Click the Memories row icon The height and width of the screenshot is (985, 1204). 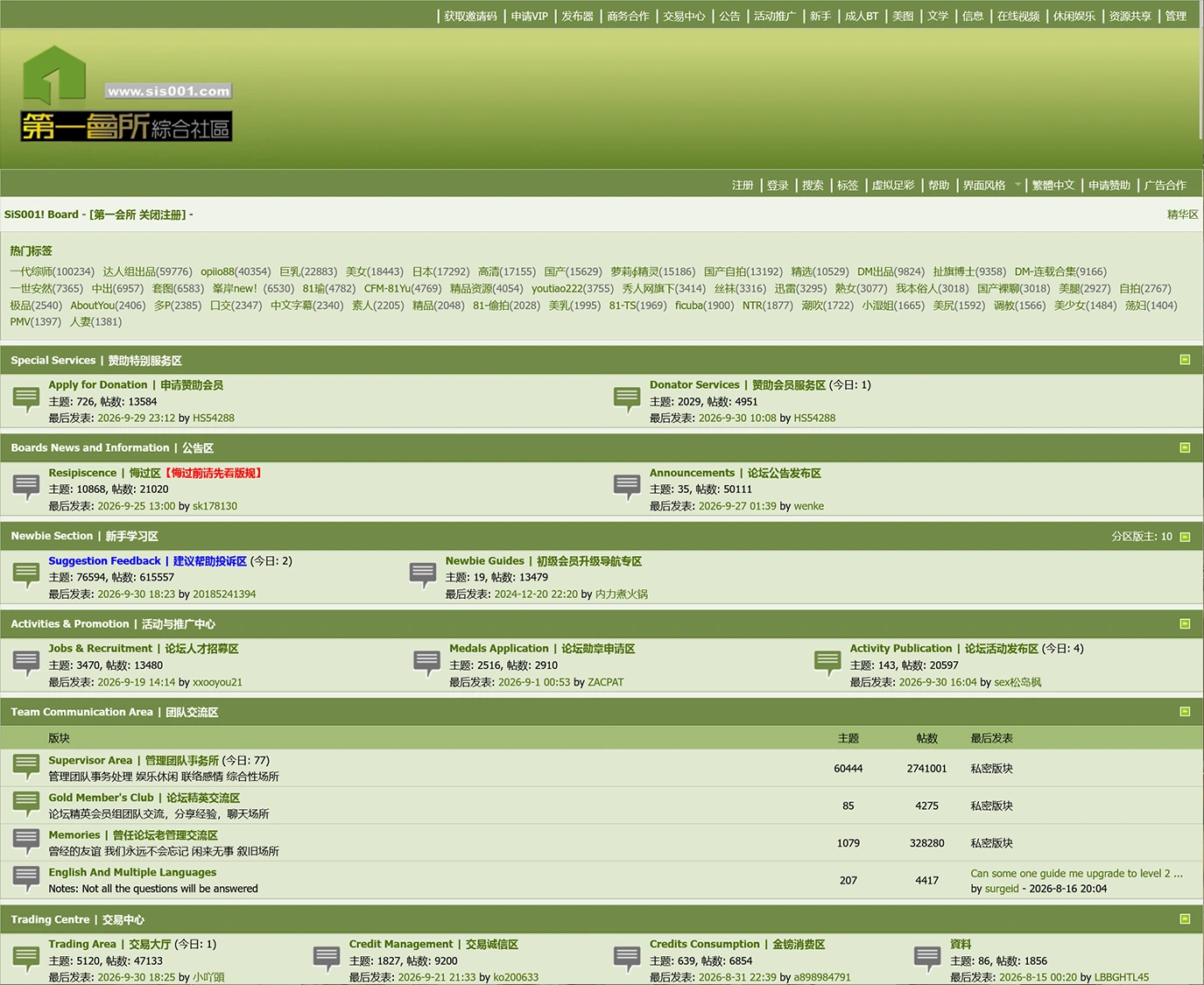point(26,842)
